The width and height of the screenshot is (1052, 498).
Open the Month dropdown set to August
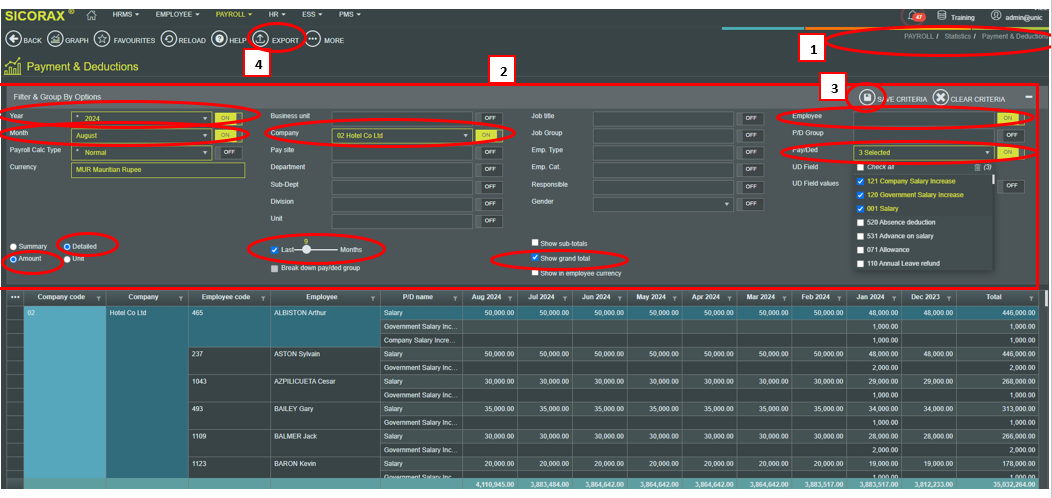pos(205,135)
